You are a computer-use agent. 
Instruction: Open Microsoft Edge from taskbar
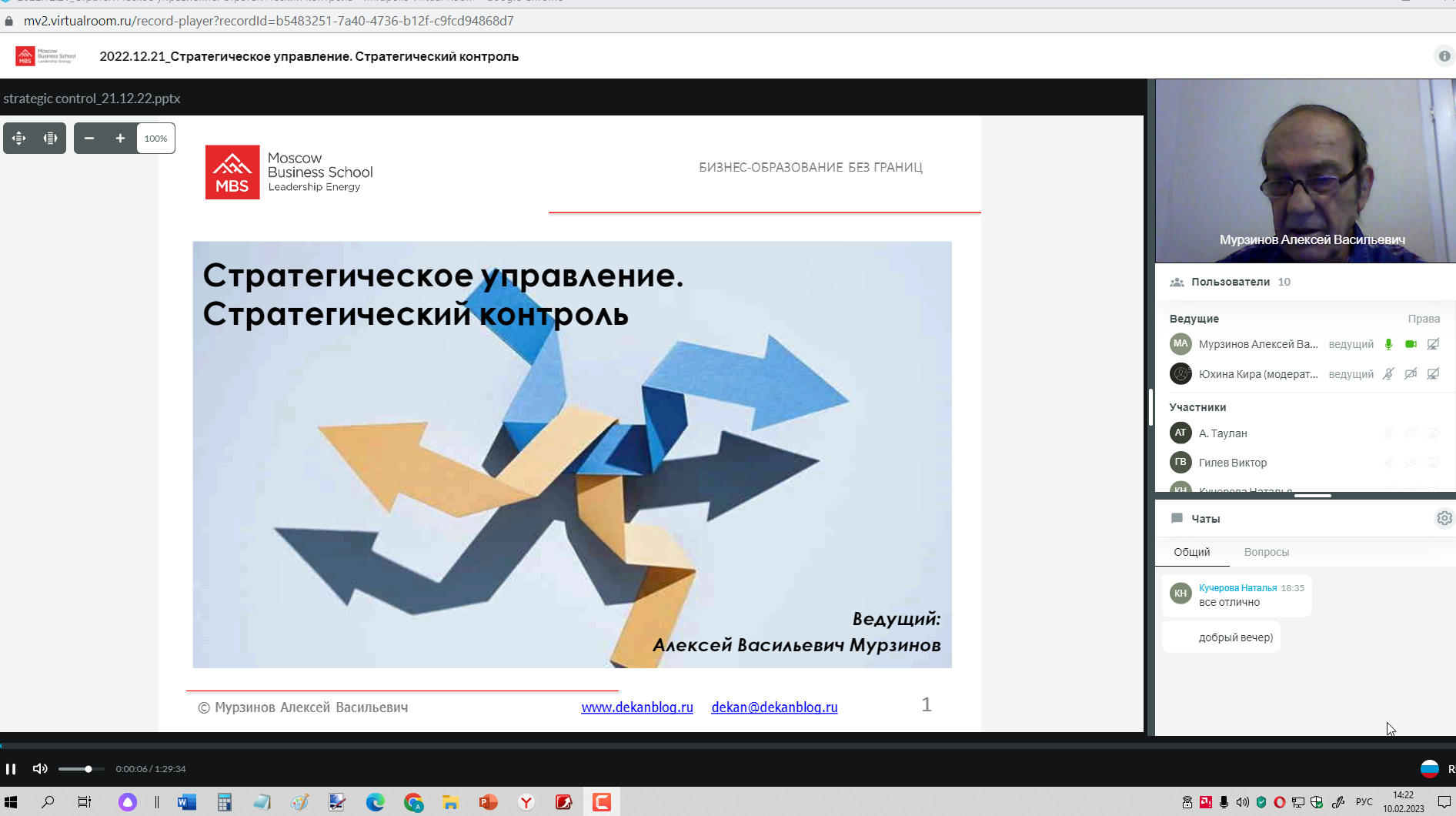[376, 802]
